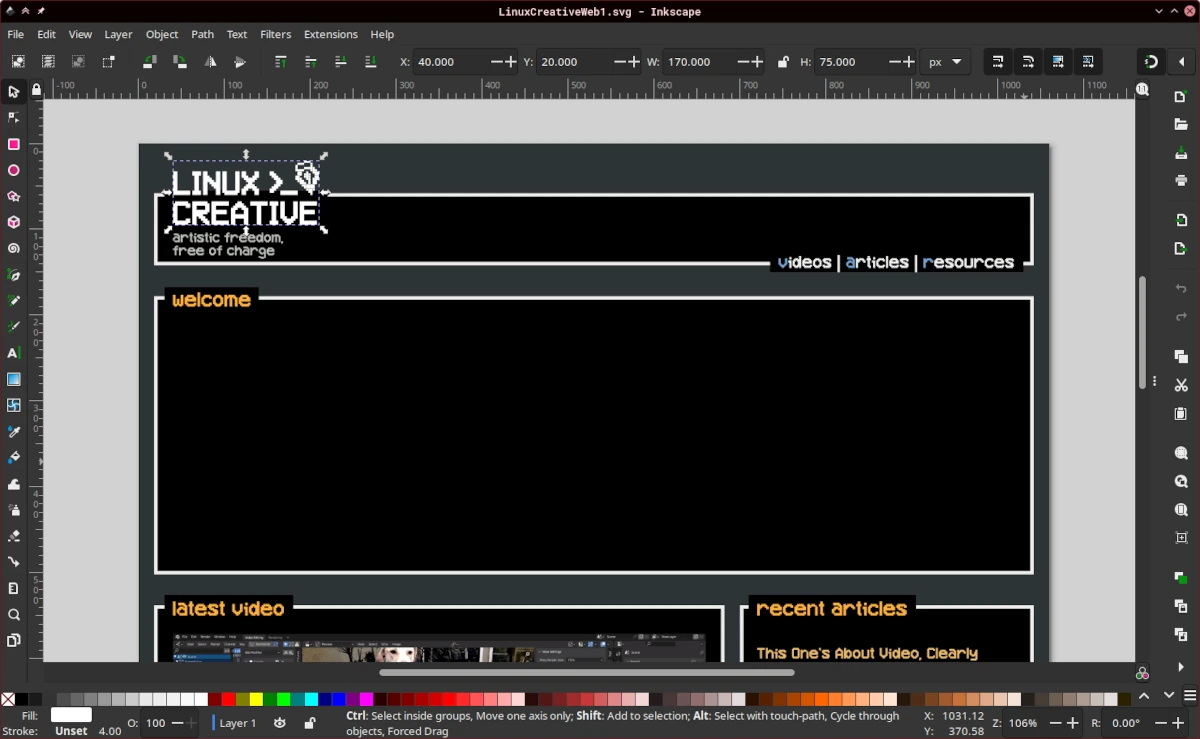
Task: Click the Save document icon
Action: [1181, 153]
